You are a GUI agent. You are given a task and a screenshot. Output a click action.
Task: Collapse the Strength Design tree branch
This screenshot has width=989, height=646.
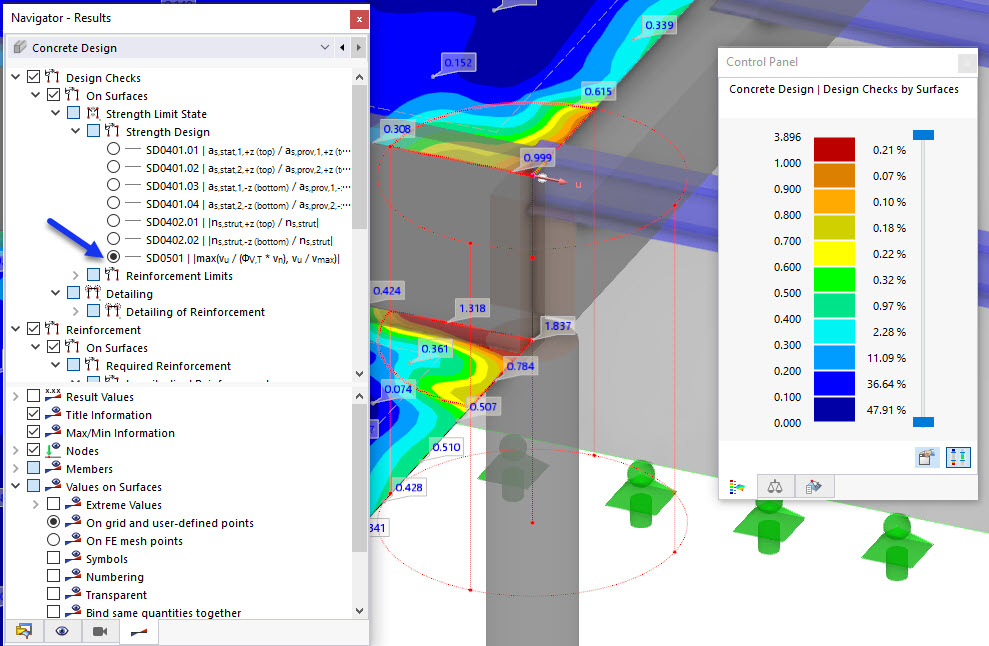point(74,131)
